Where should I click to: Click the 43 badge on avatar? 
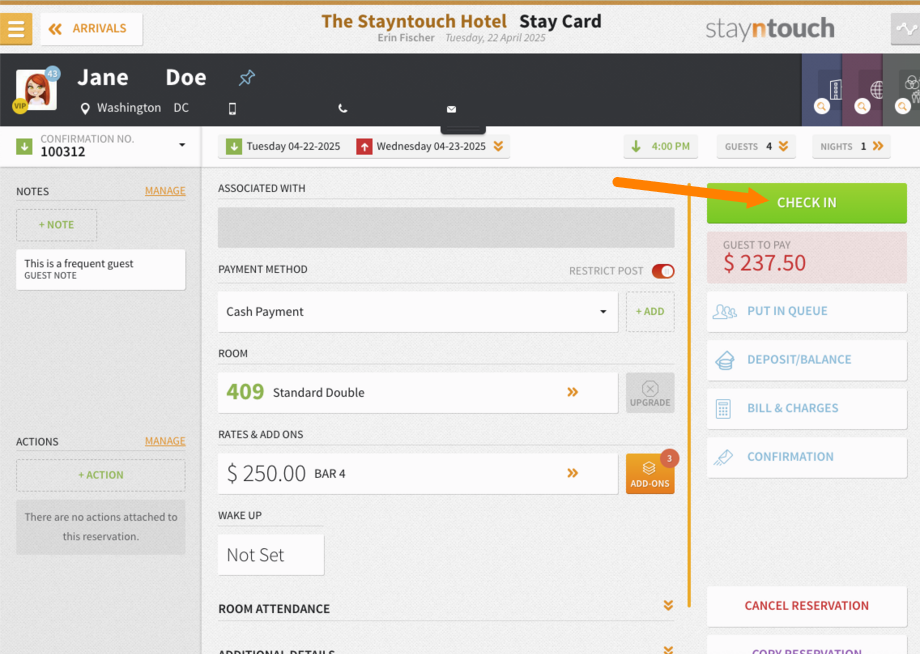point(53,73)
